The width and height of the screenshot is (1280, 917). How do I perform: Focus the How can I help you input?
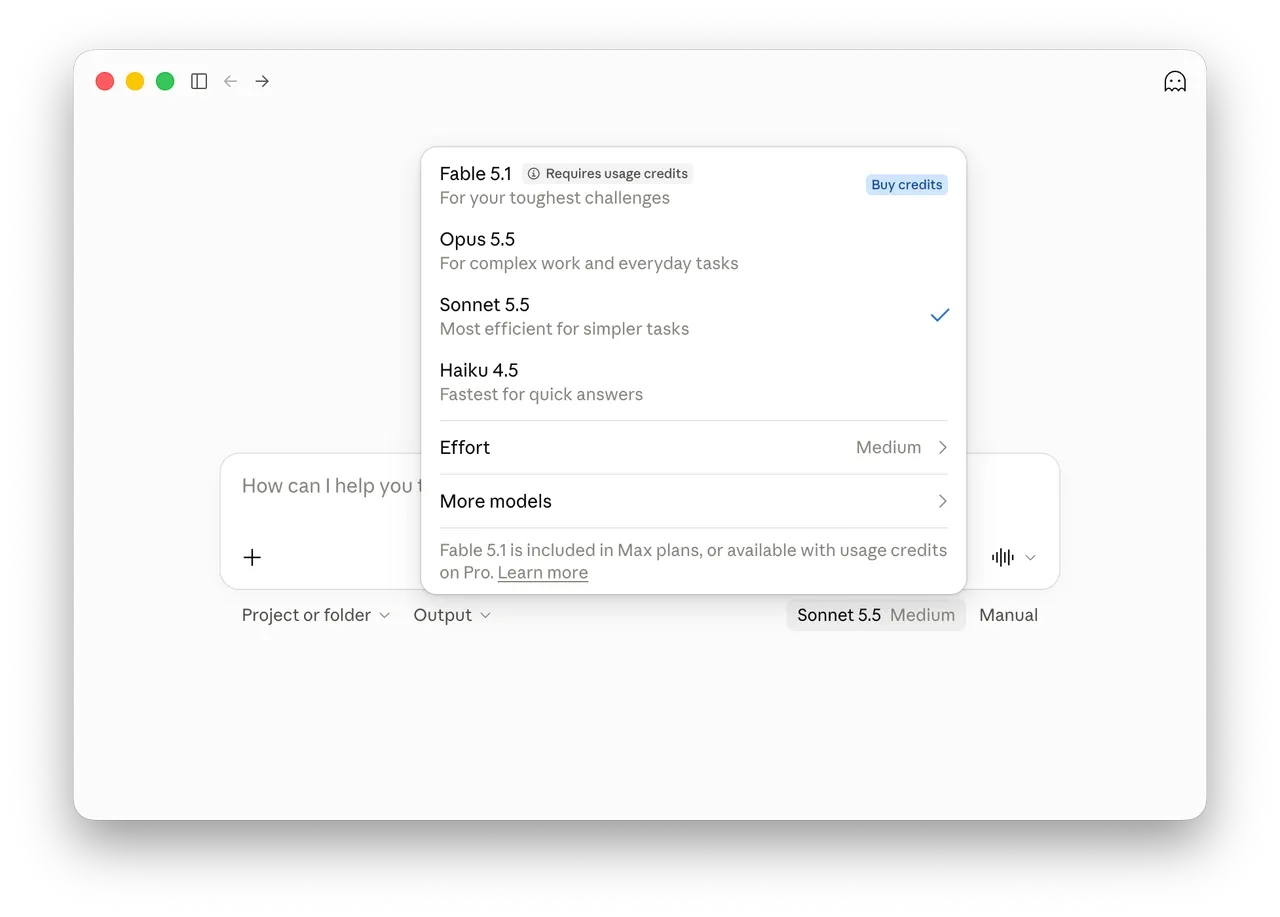(330, 486)
